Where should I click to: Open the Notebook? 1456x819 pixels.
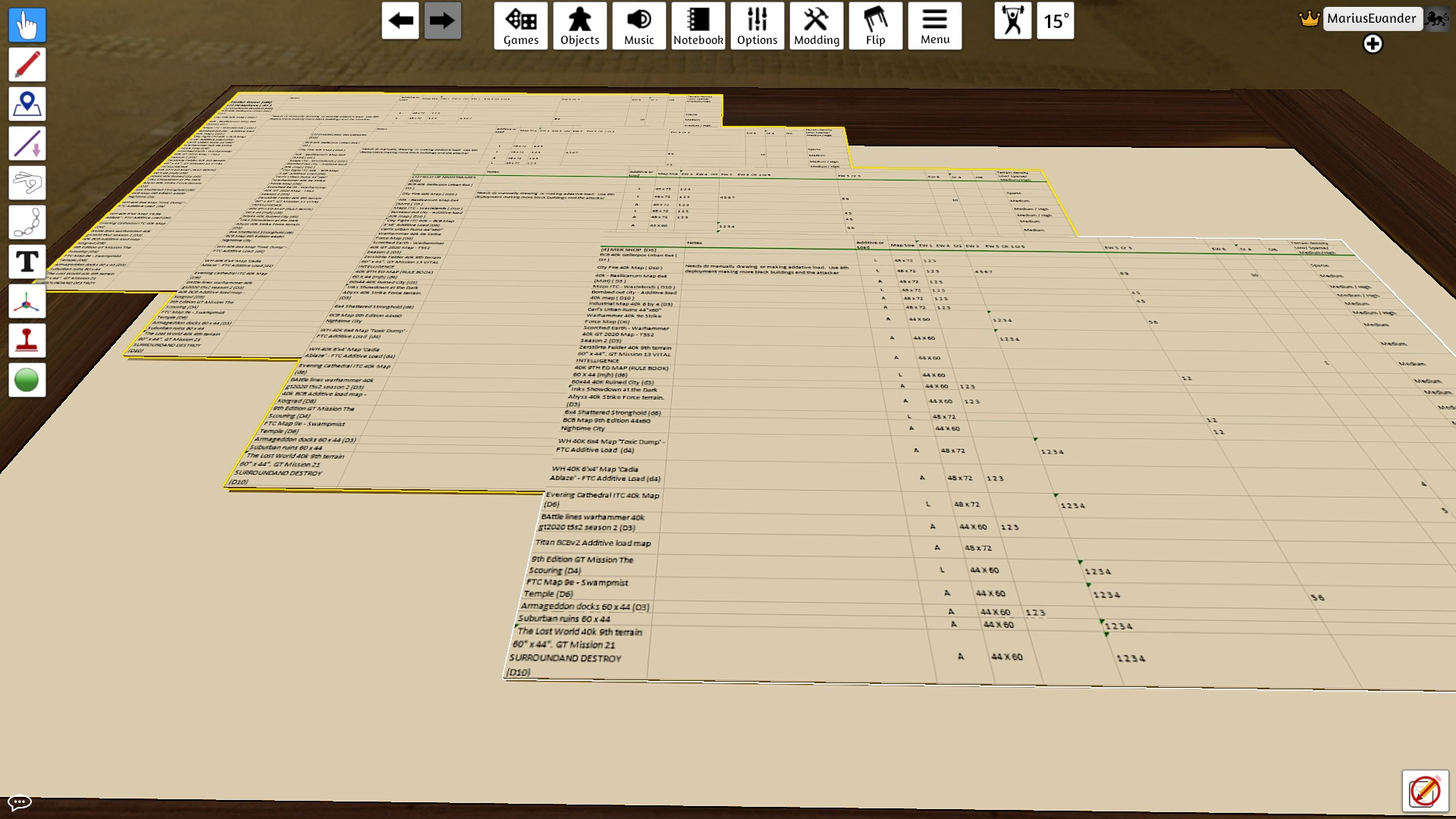[x=698, y=26]
